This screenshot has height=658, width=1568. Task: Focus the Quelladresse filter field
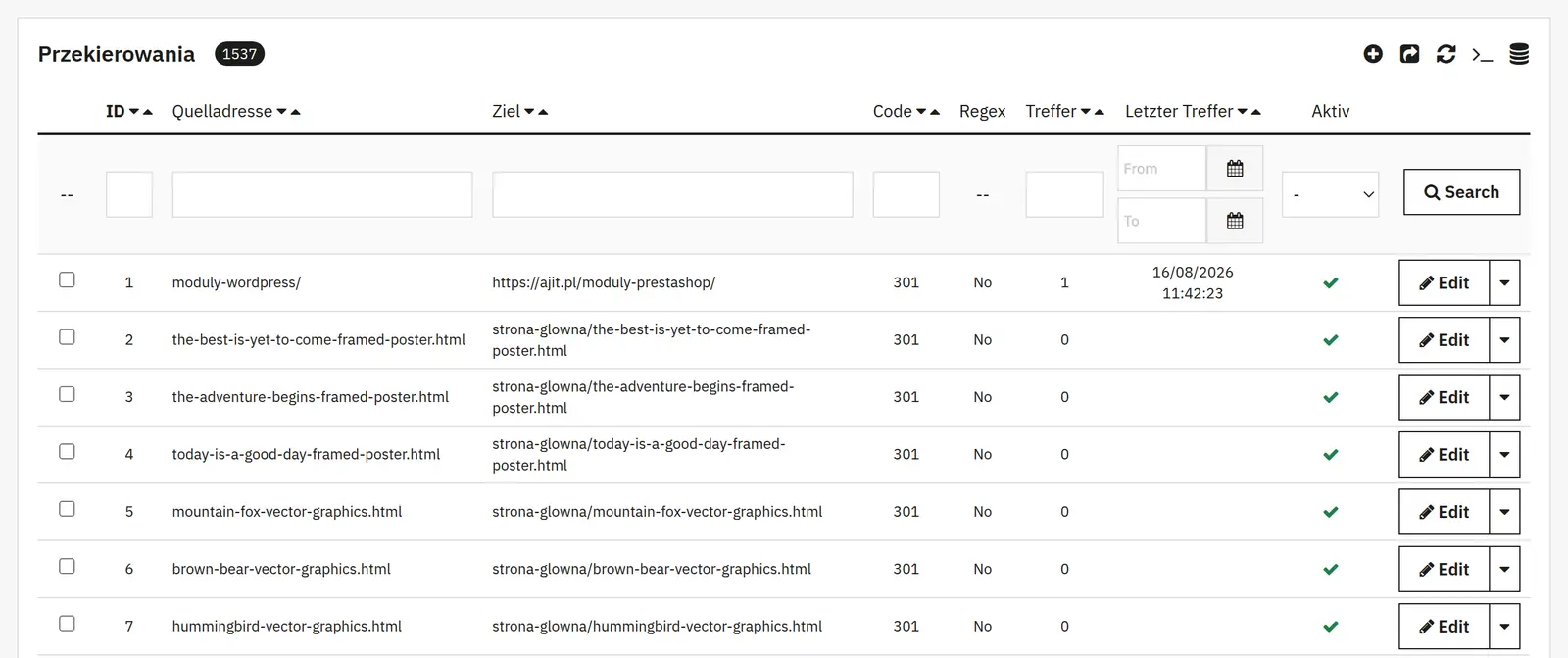322,194
